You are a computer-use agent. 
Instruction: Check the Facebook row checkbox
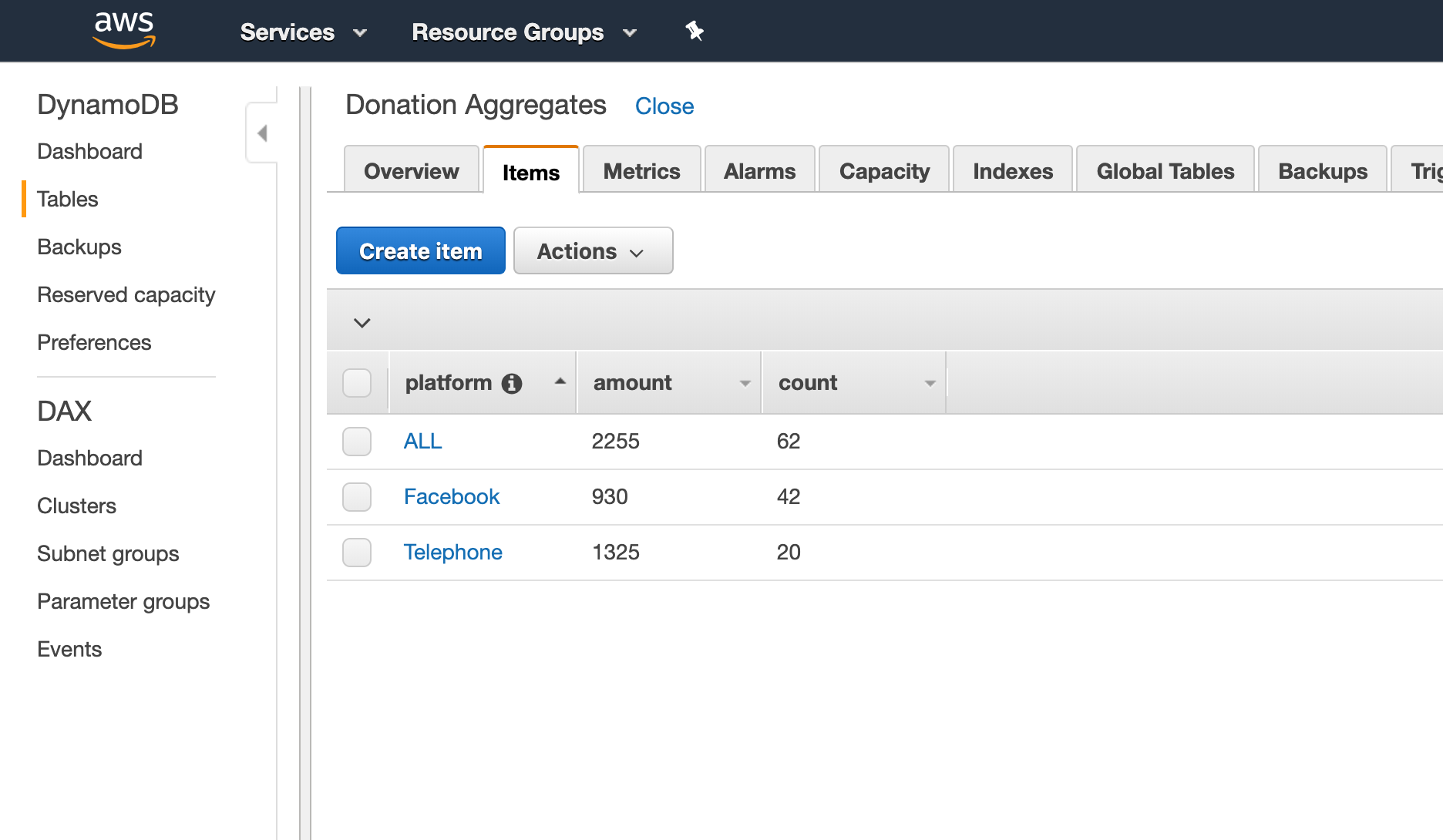pyautogui.click(x=357, y=497)
